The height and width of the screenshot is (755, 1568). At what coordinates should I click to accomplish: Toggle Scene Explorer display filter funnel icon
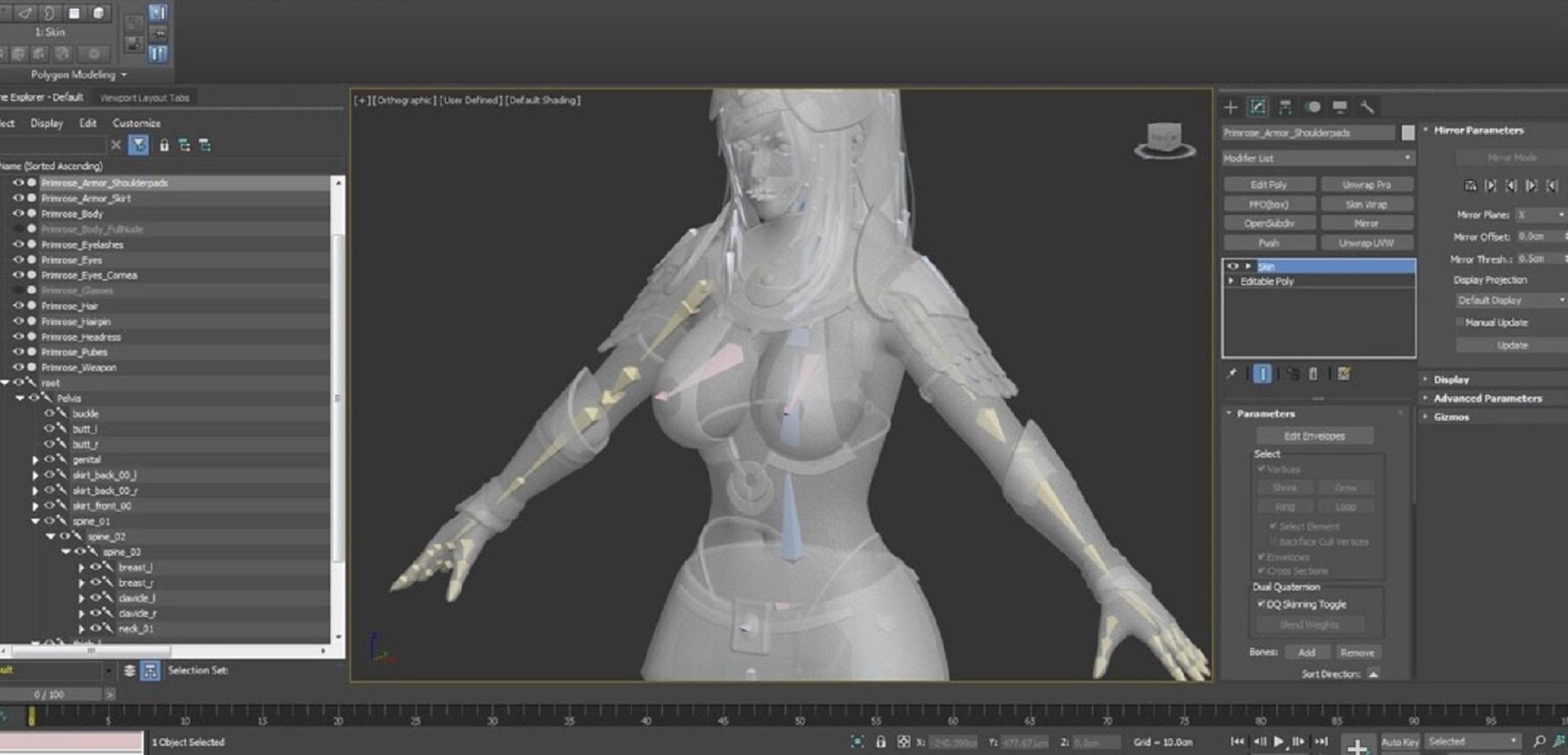(139, 145)
